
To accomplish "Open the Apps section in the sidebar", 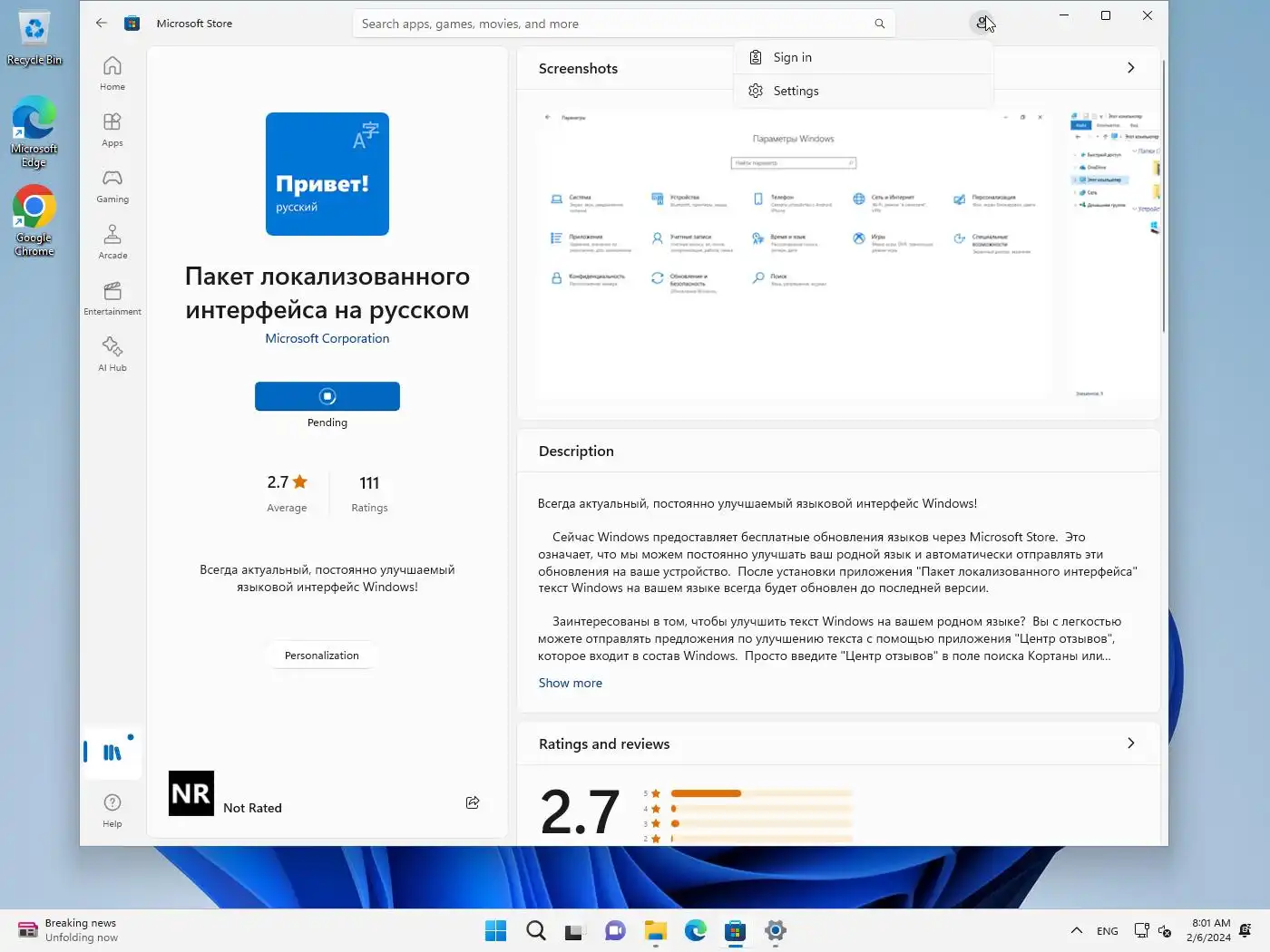I will [x=112, y=130].
